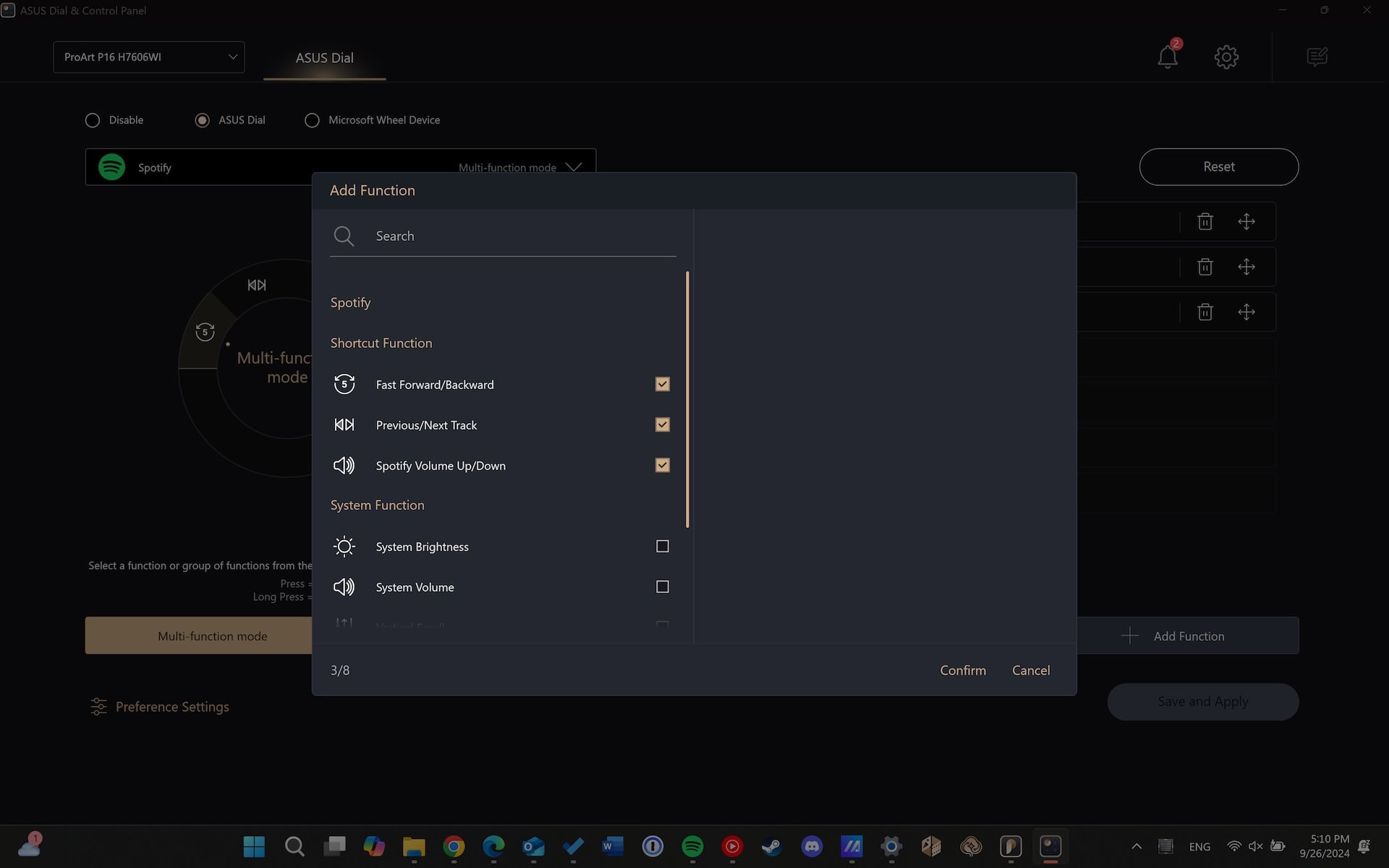Screen dimensions: 1389x868
Task: Select Microsoft Wheel Device radio button
Action: pos(312,120)
